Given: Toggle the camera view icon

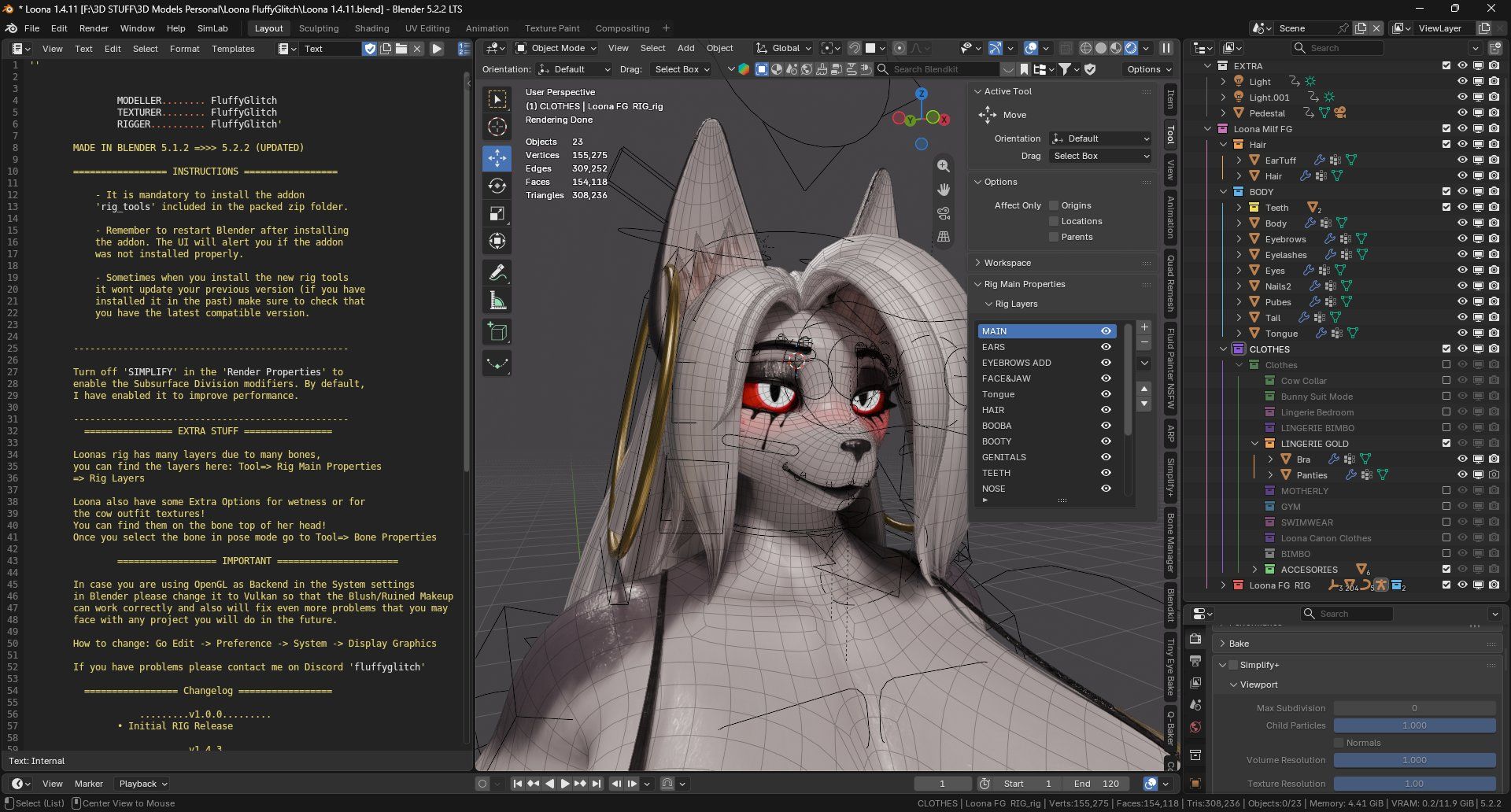Looking at the screenshot, I should [x=944, y=213].
